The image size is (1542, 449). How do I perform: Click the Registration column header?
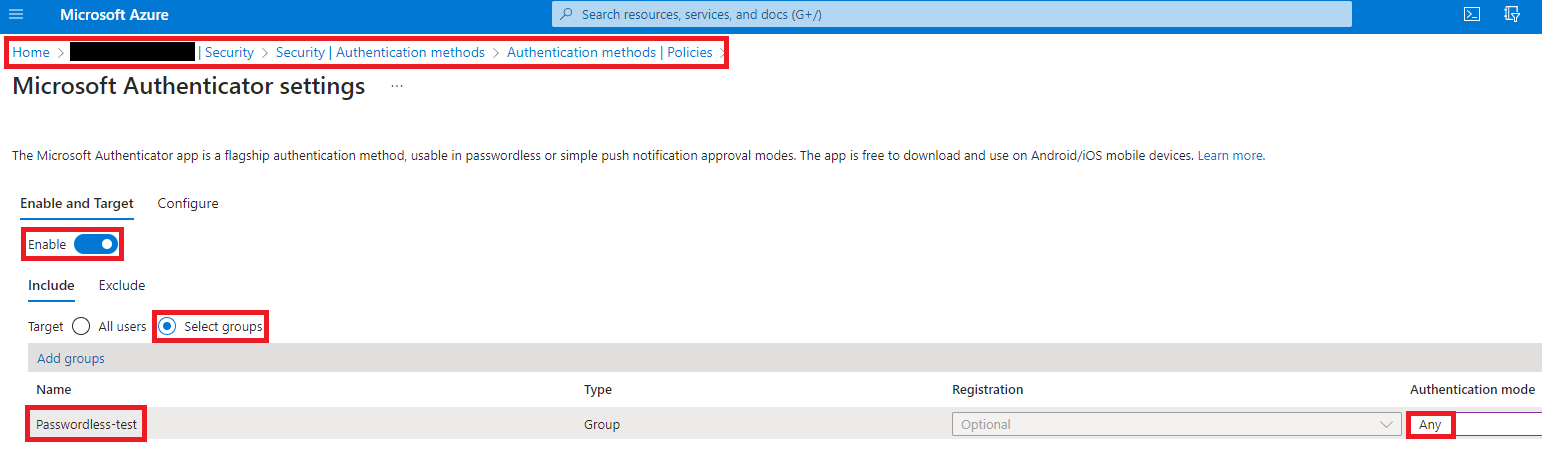(x=988, y=390)
